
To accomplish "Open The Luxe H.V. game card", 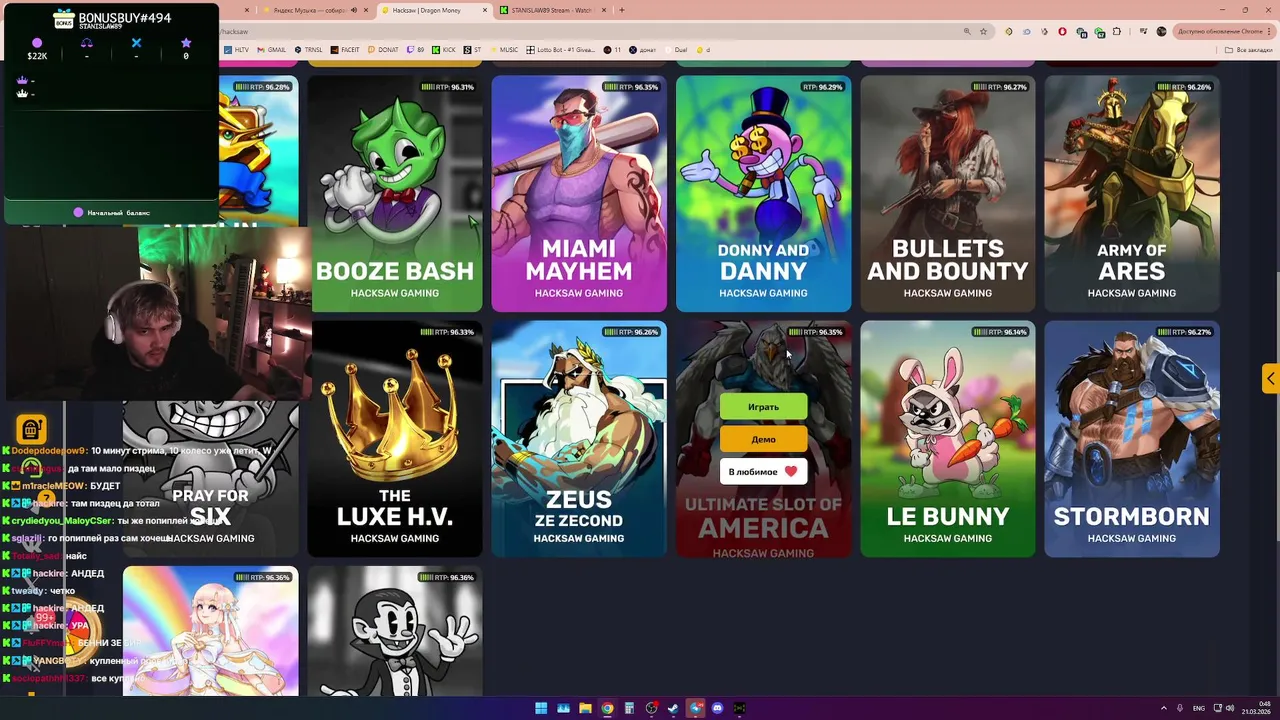I will coord(395,439).
